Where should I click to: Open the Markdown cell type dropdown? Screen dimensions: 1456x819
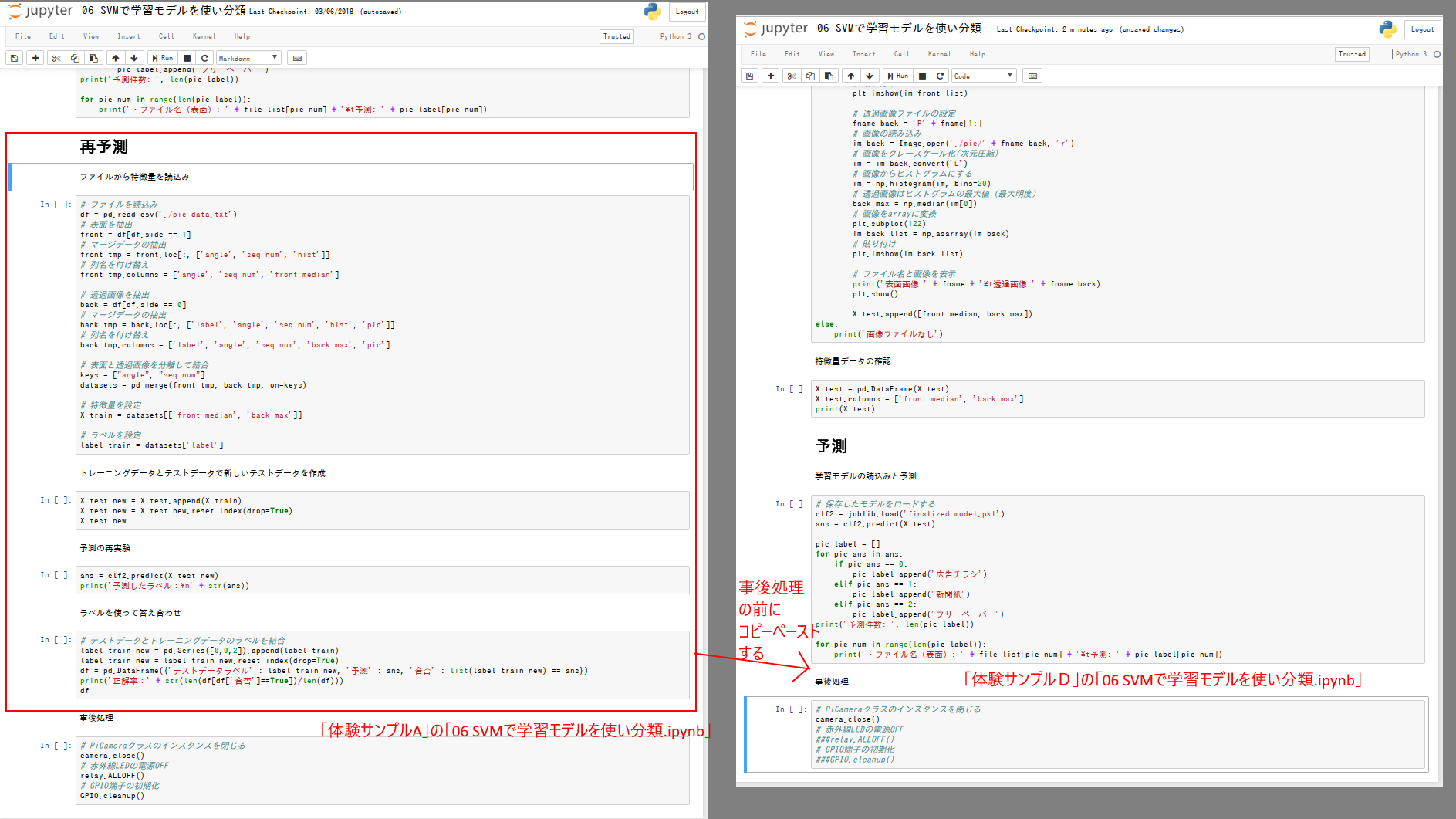click(248, 58)
